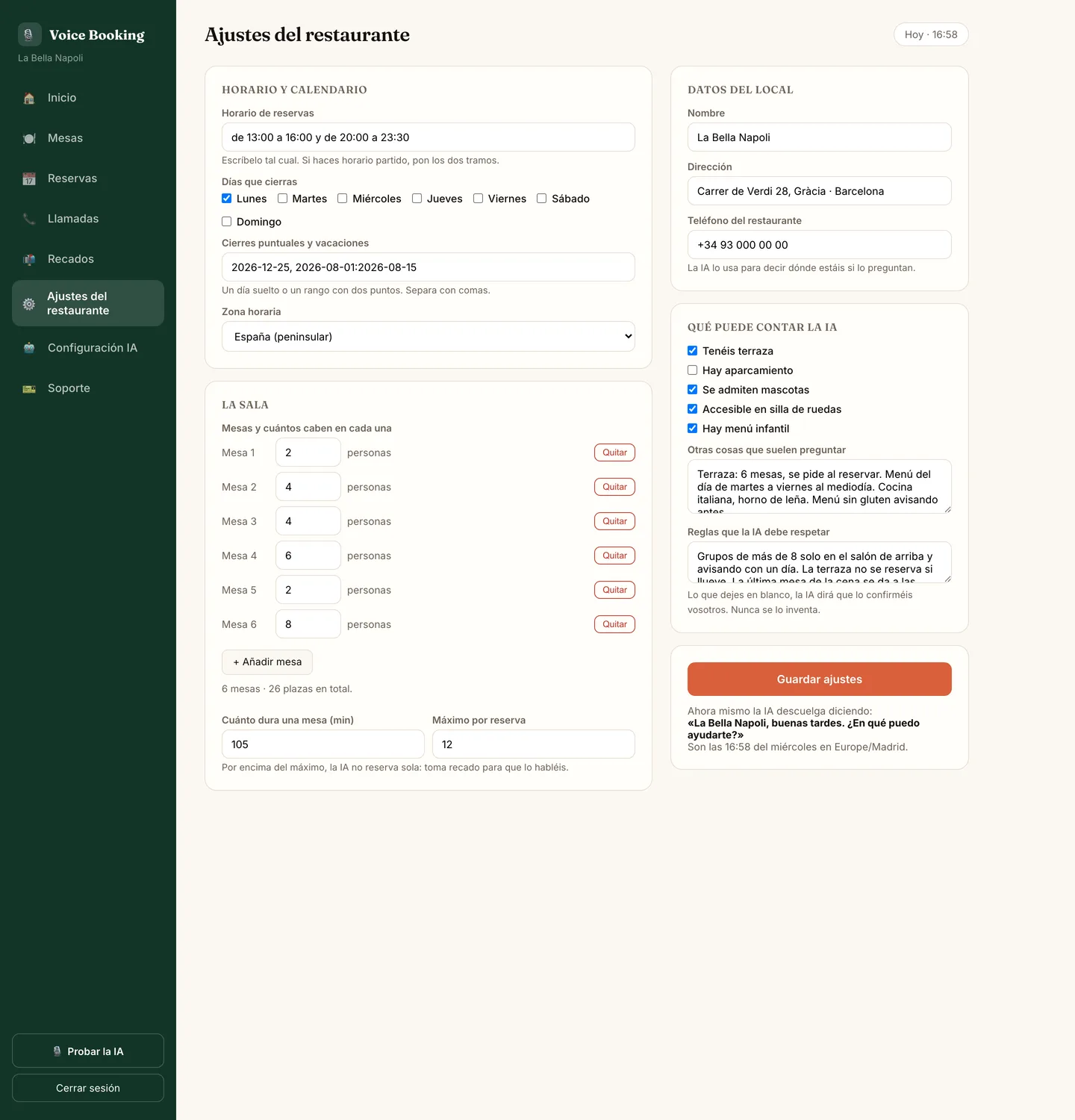
Task: Remove Mesa 1 with its Quitar button
Action: (x=614, y=452)
